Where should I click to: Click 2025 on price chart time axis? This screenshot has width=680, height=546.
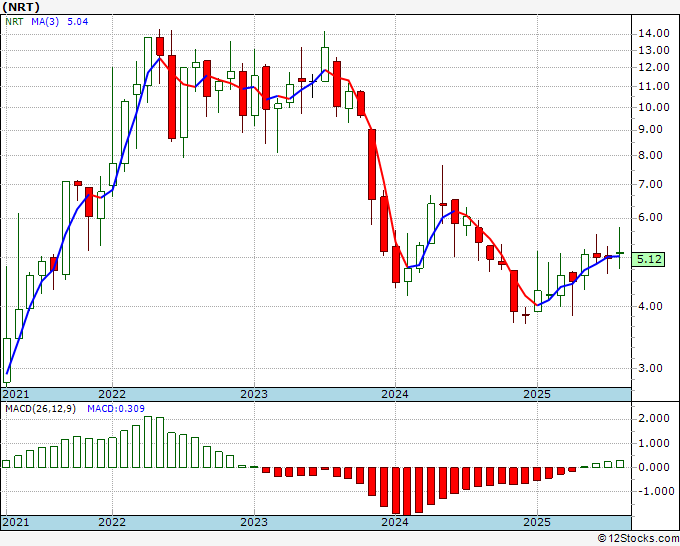[537, 394]
